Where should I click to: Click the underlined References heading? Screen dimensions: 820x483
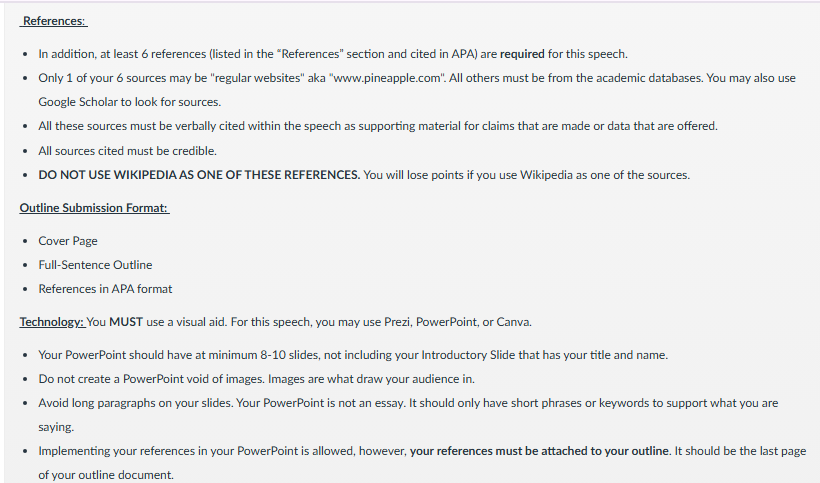point(54,21)
